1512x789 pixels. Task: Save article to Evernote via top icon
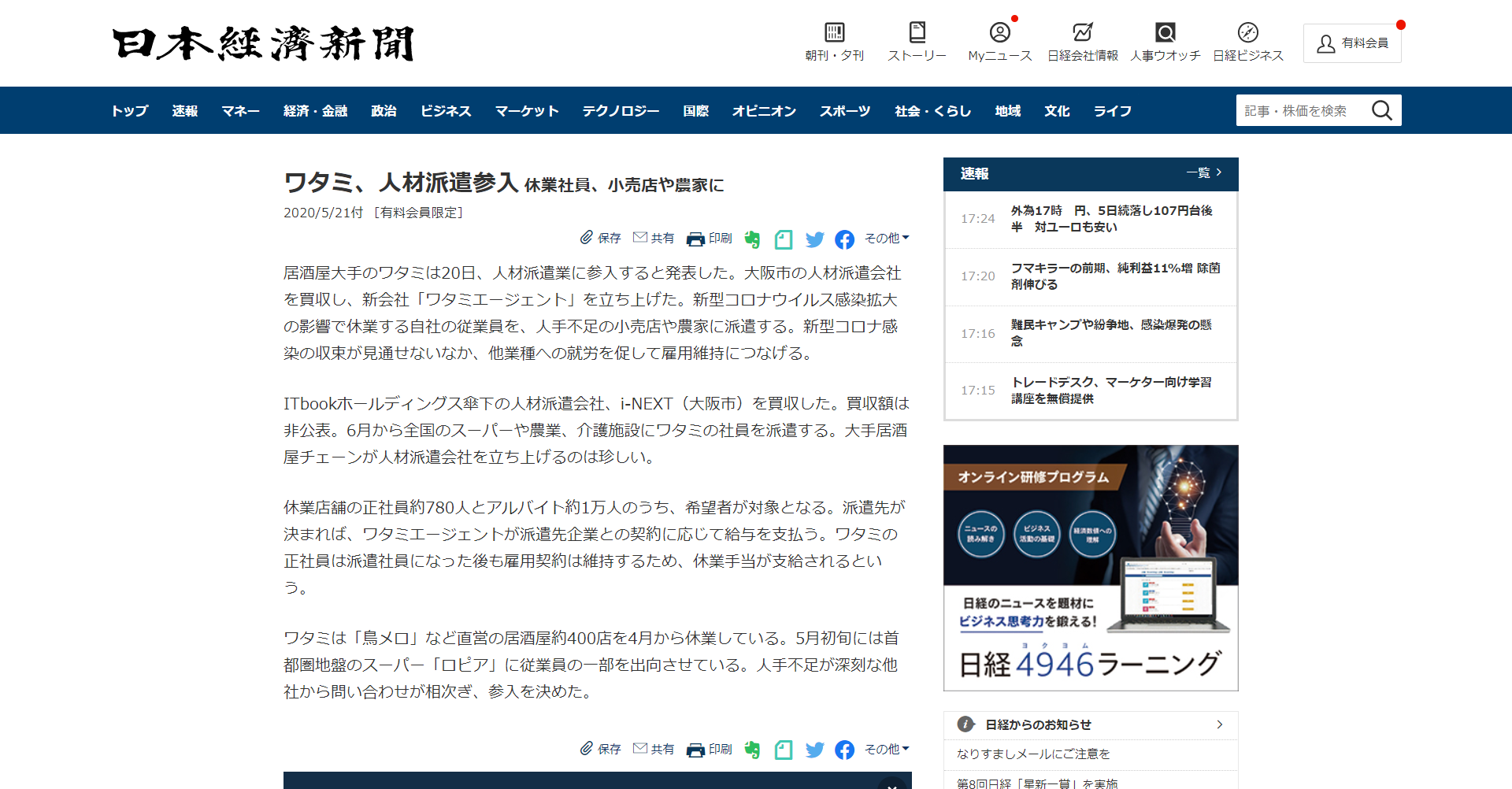point(752,239)
